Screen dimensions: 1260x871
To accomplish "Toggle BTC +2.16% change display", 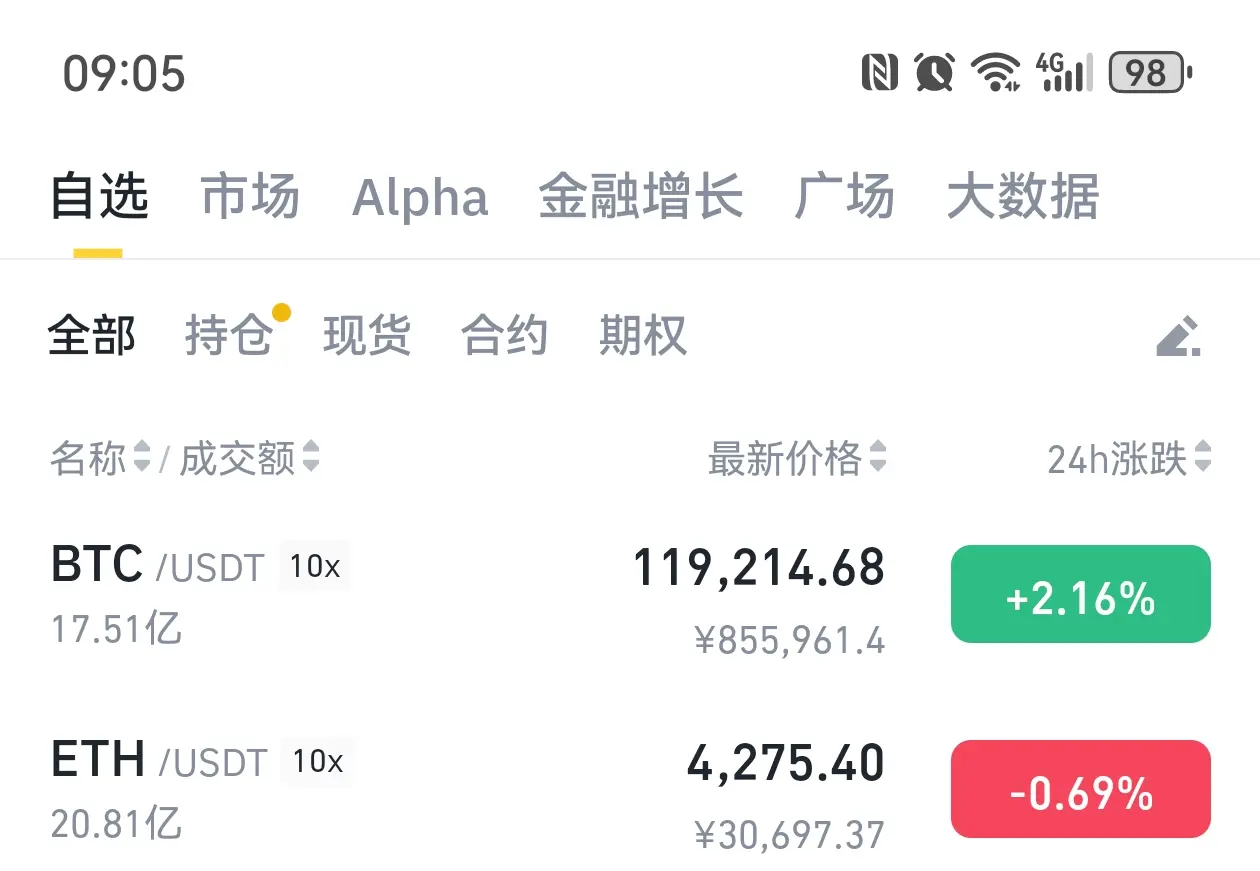I will 1080,594.
